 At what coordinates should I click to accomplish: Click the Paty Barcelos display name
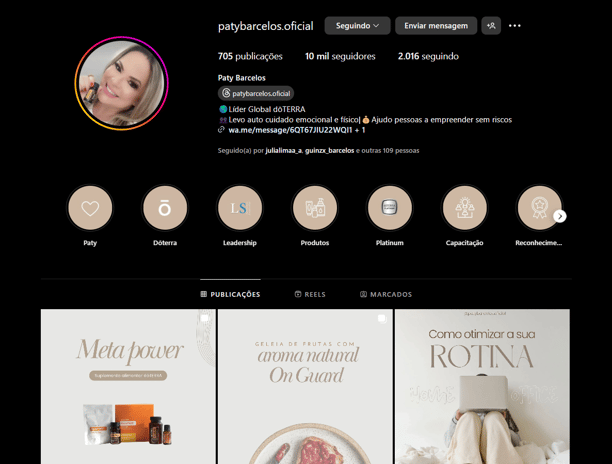(x=242, y=78)
